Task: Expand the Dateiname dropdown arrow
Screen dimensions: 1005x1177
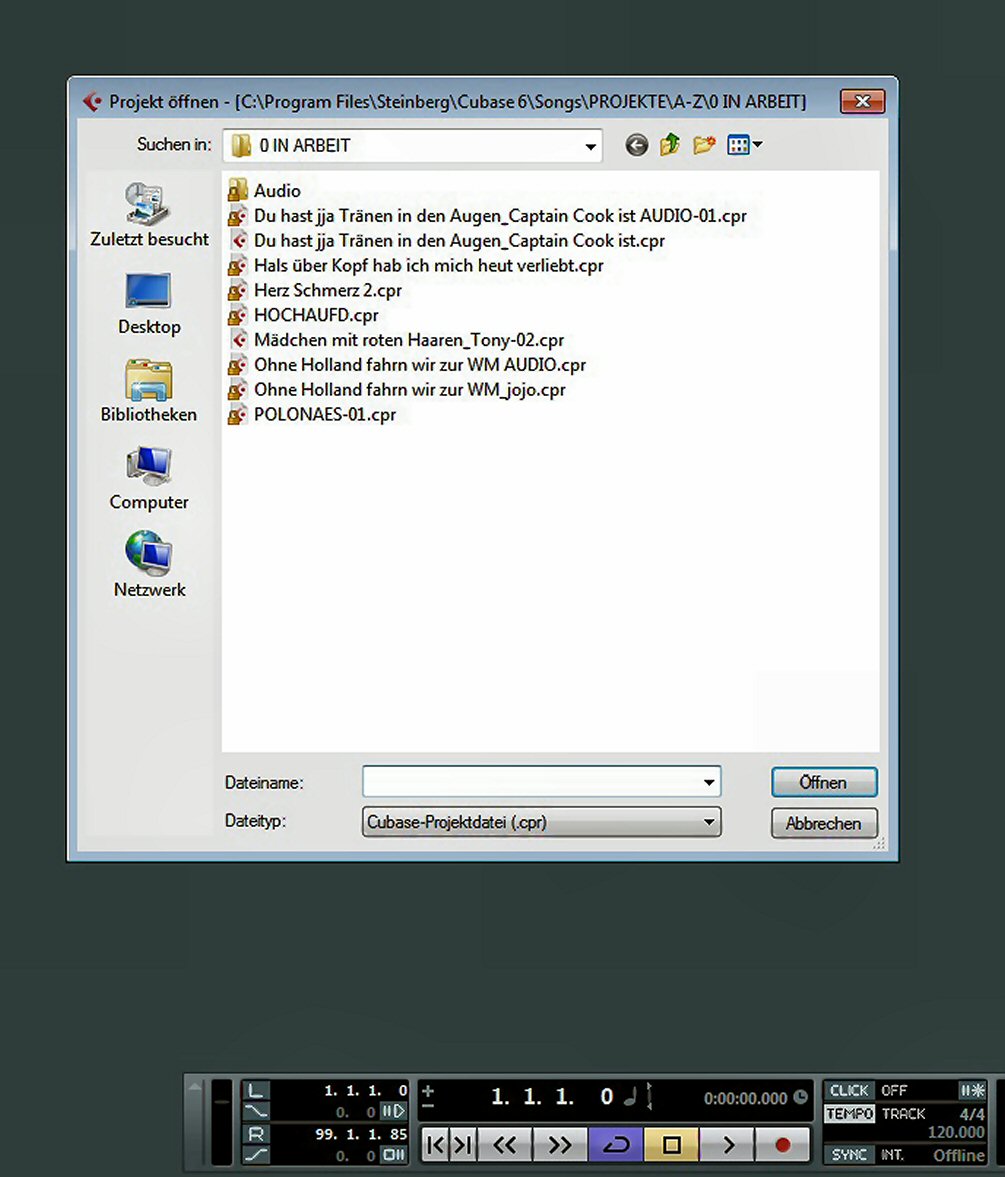Action: 709,782
